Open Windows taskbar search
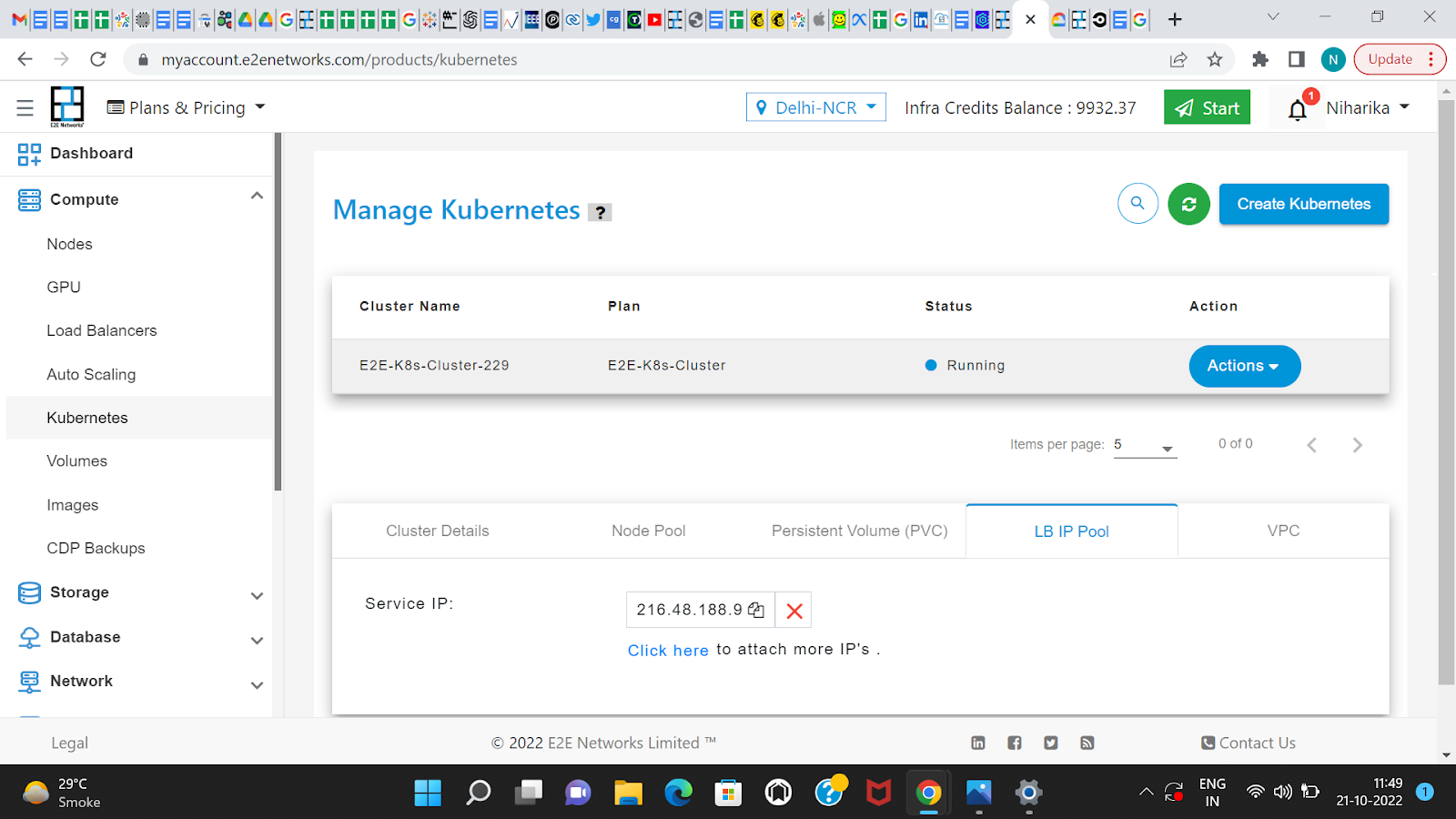1456x819 pixels. tap(478, 793)
